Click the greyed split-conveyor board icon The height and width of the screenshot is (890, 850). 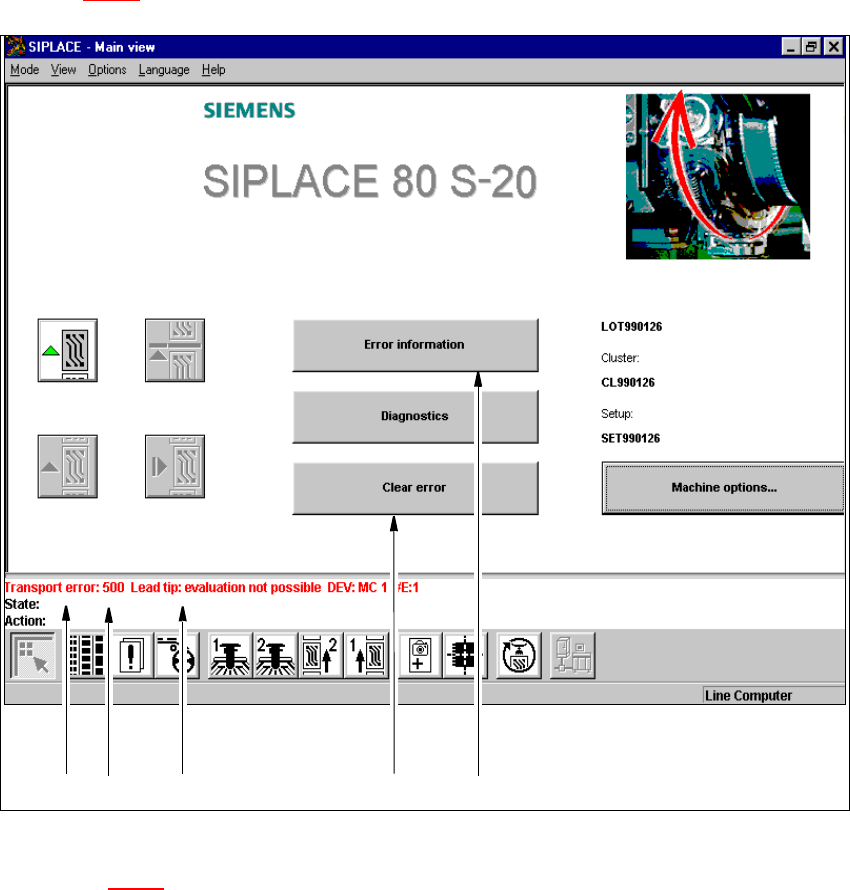tap(175, 350)
